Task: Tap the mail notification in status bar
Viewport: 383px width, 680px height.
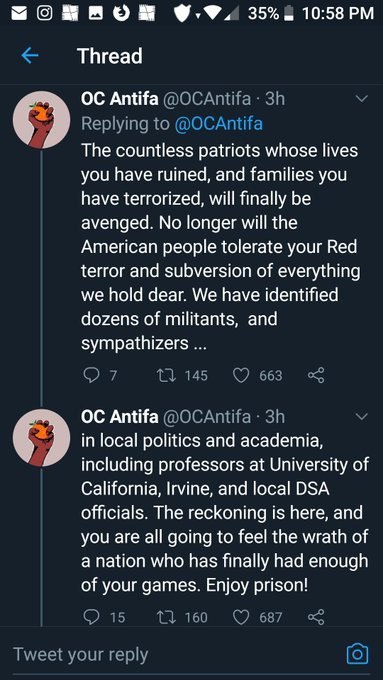Action: click(x=18, y=13)
